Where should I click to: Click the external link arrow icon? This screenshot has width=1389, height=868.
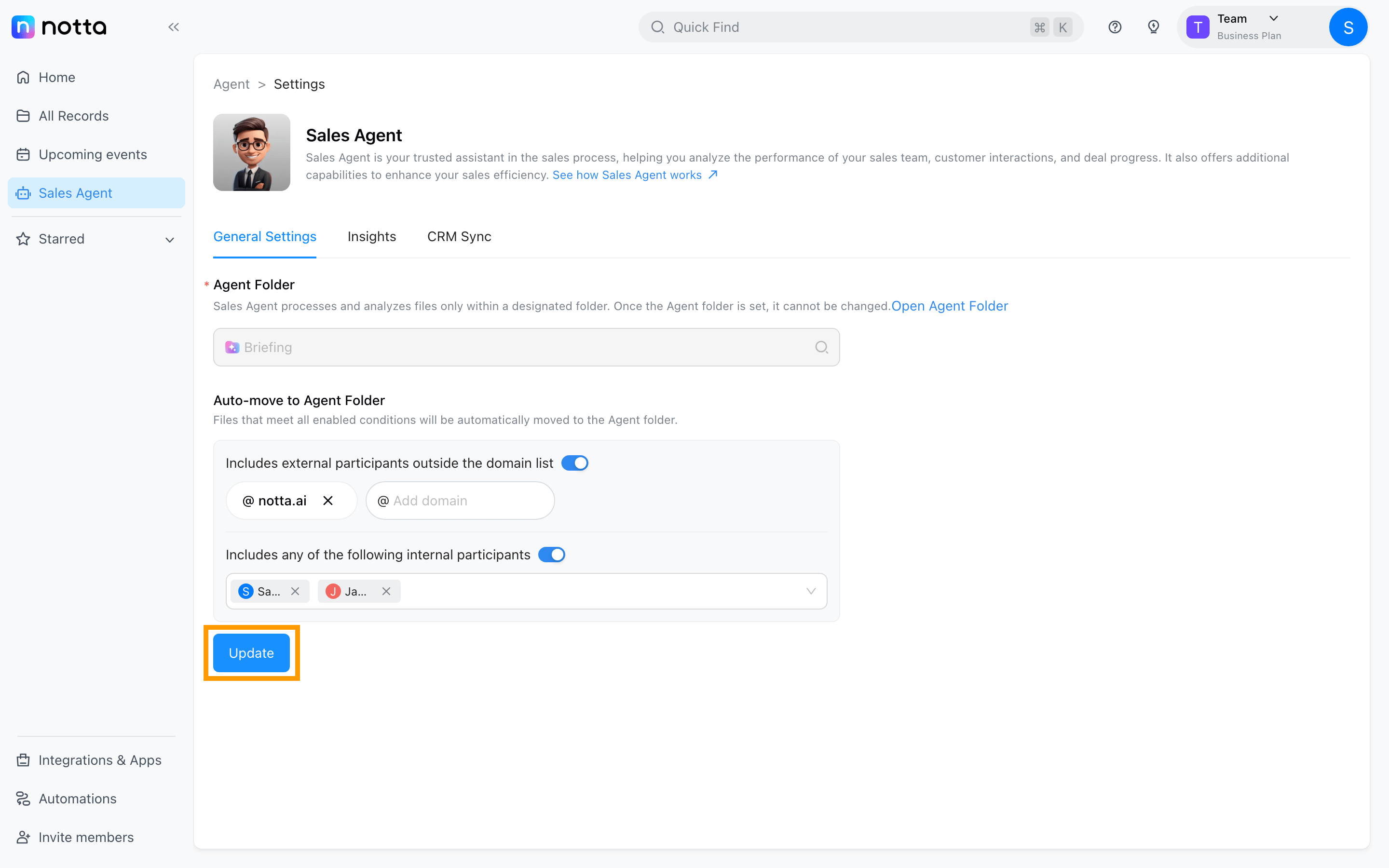(x=713, y=175)
